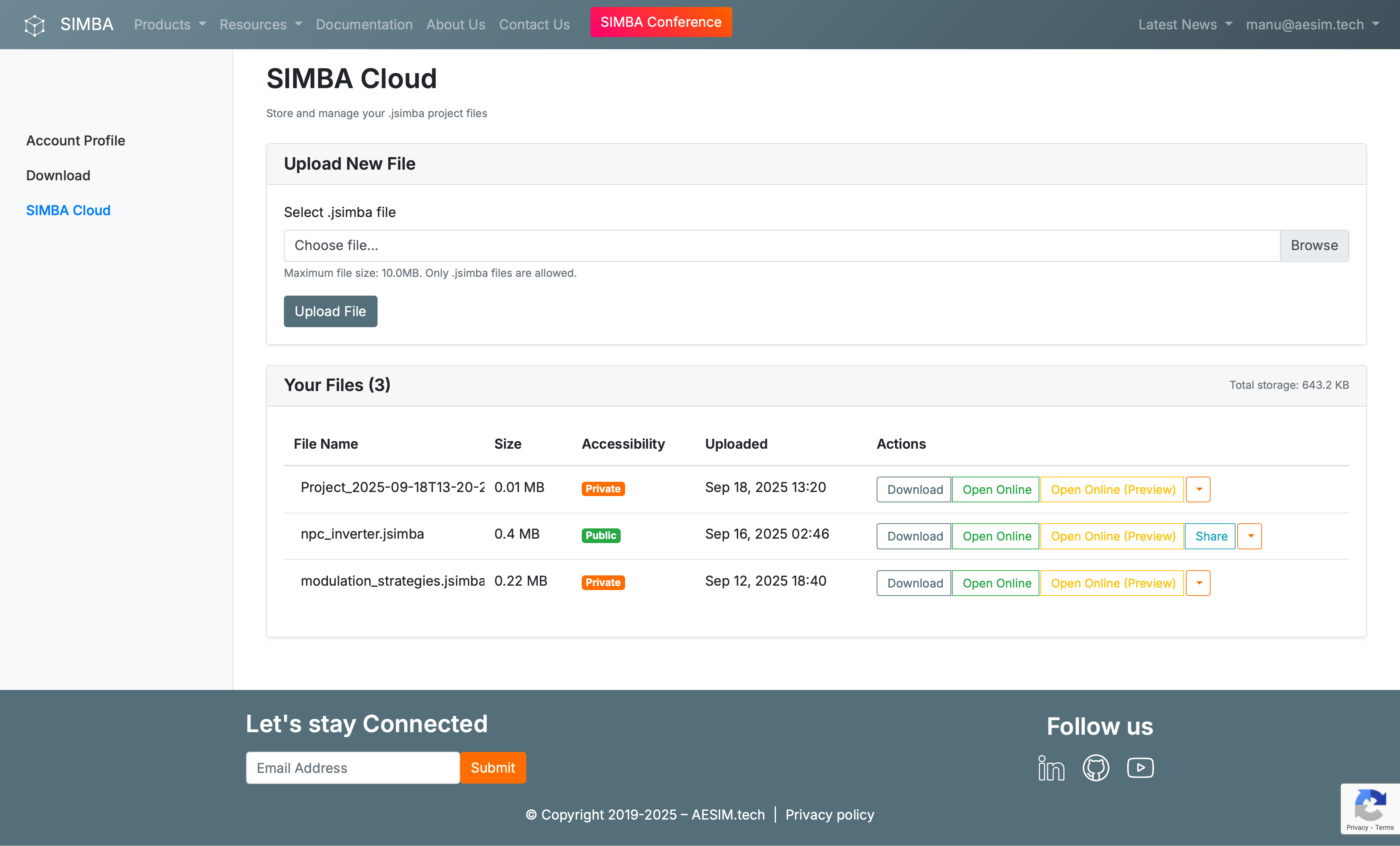Click the Email Address input field
Screen dimensions: 1400x846
352,767
